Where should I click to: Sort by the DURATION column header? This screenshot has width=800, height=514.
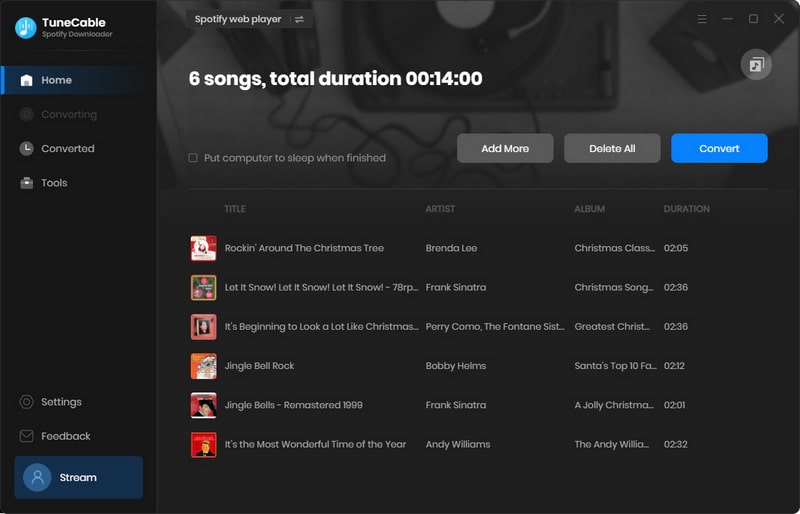click(686, 209)
